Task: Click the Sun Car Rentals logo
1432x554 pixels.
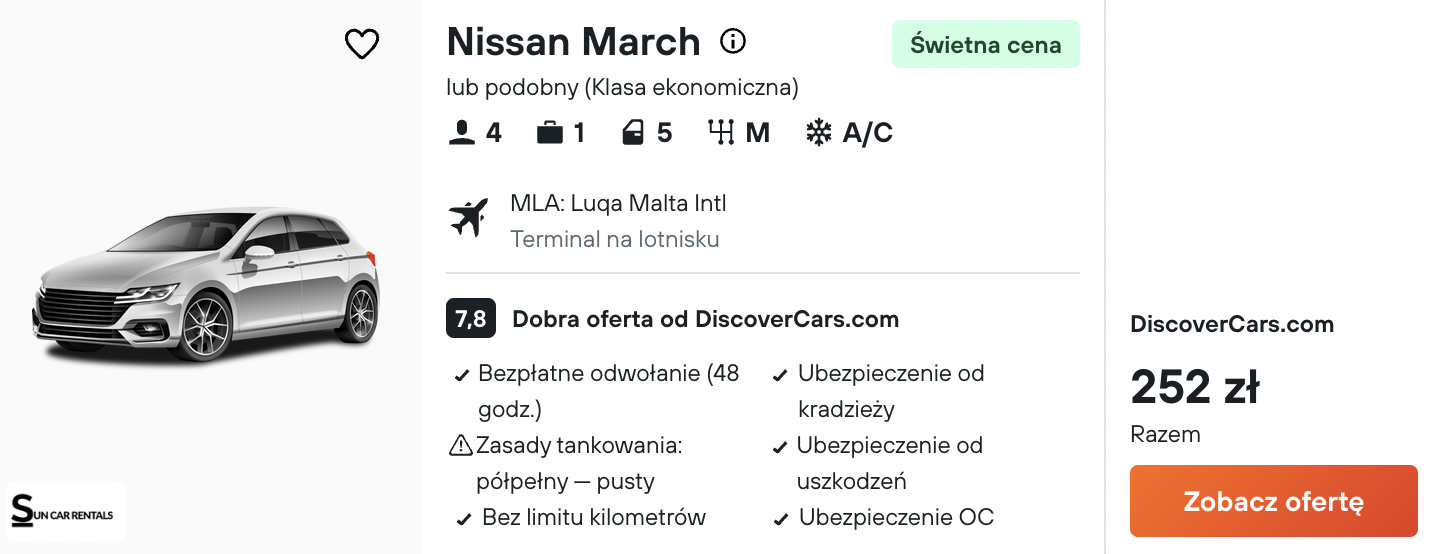Action: [66, 511]
